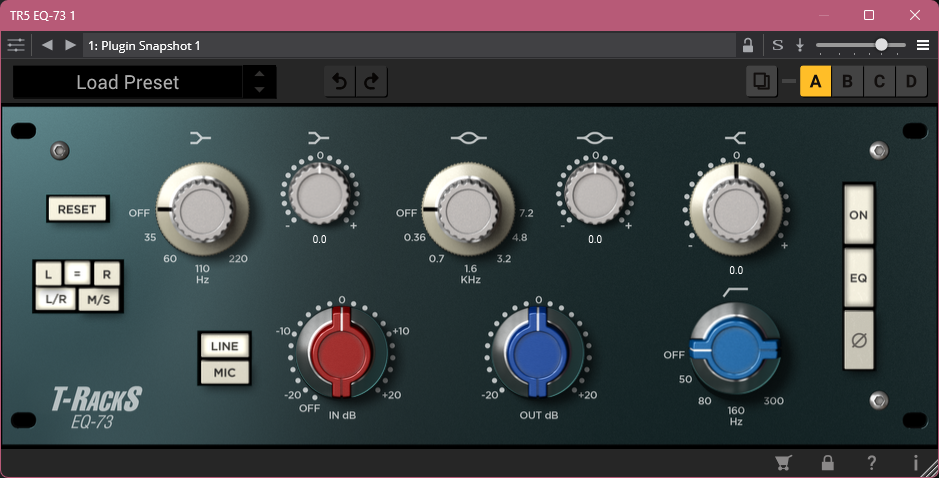Click the blue high-pass filter Hz knob
The height and width of the screenshot is (478, 939).
[735, 349]
